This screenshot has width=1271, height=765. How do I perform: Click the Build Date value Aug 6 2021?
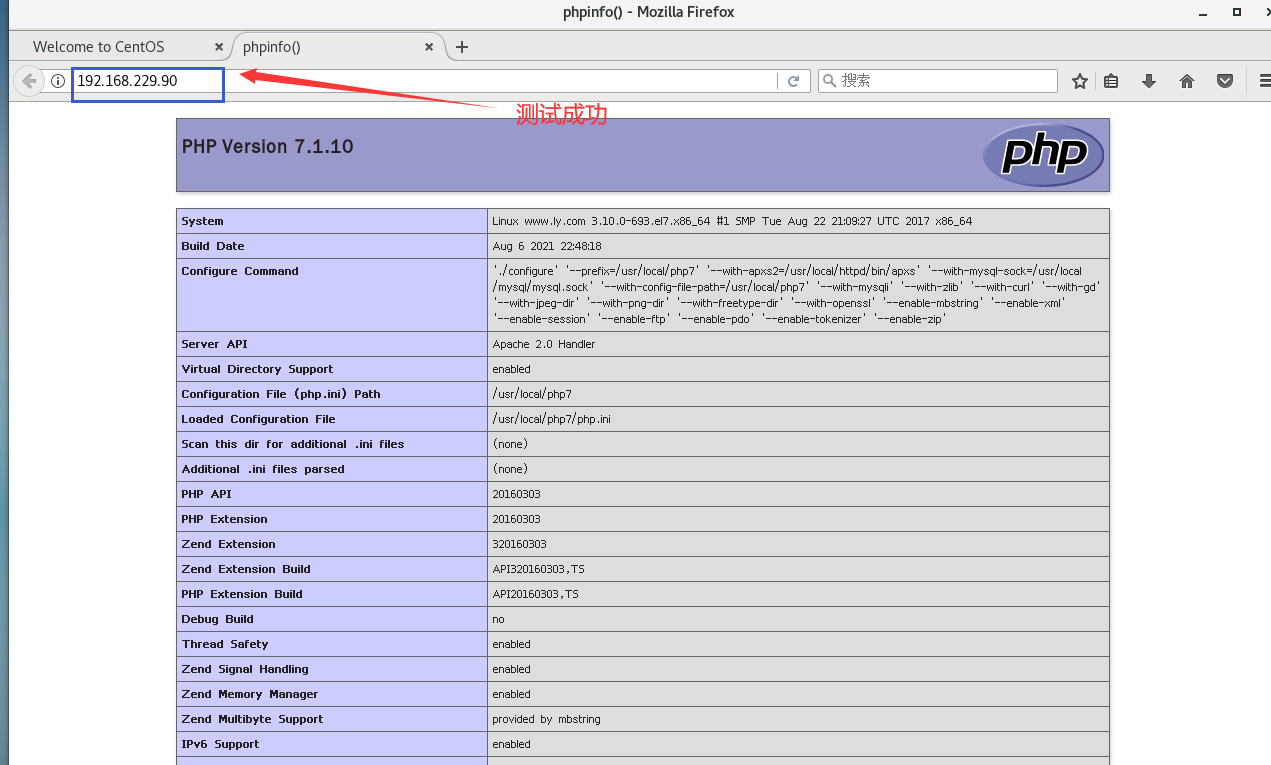(x=547, y=246)
